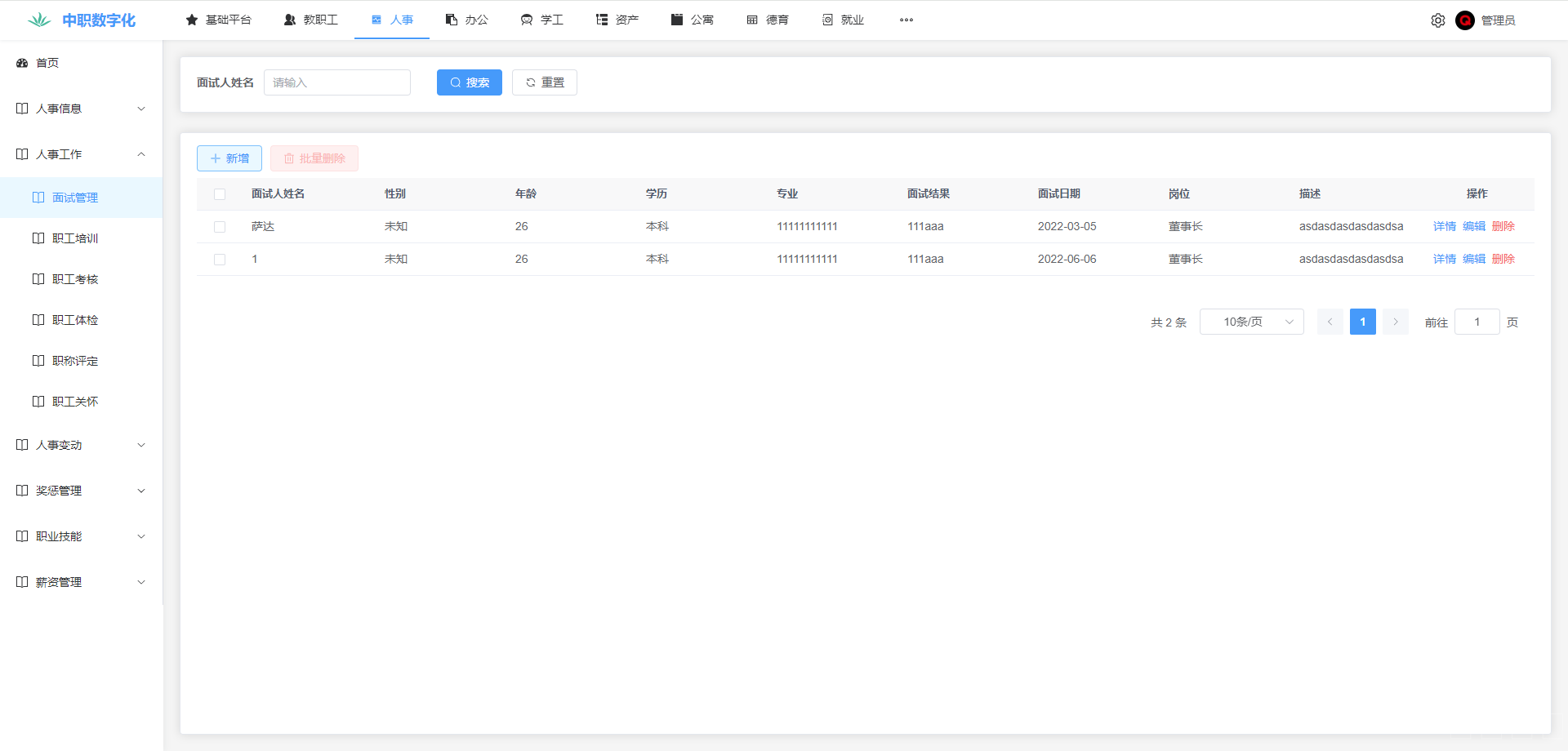Expand the 薪资管理 sidebar menu
The height and width of the screenshot is (751, 1568).
click(81, 582)
